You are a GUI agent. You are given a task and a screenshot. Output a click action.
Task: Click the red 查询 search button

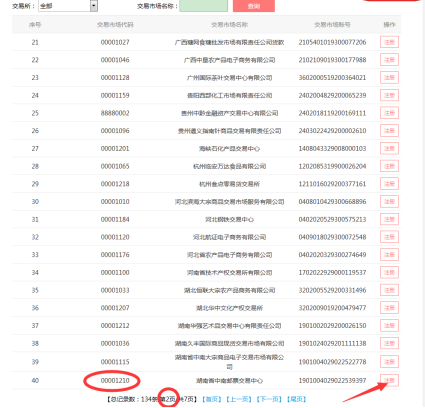(254, 6)
